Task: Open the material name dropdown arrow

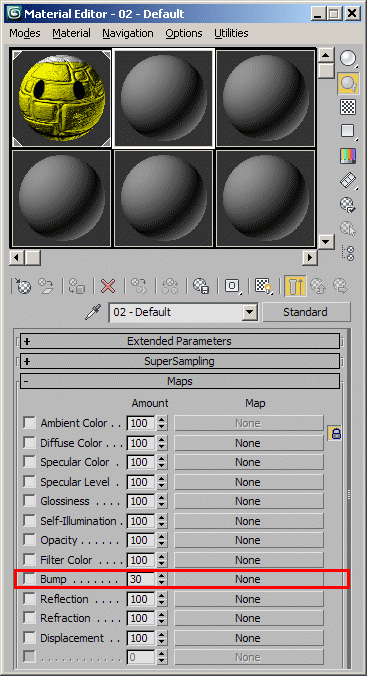Action: pyautogui.click(x=250, y=312)
